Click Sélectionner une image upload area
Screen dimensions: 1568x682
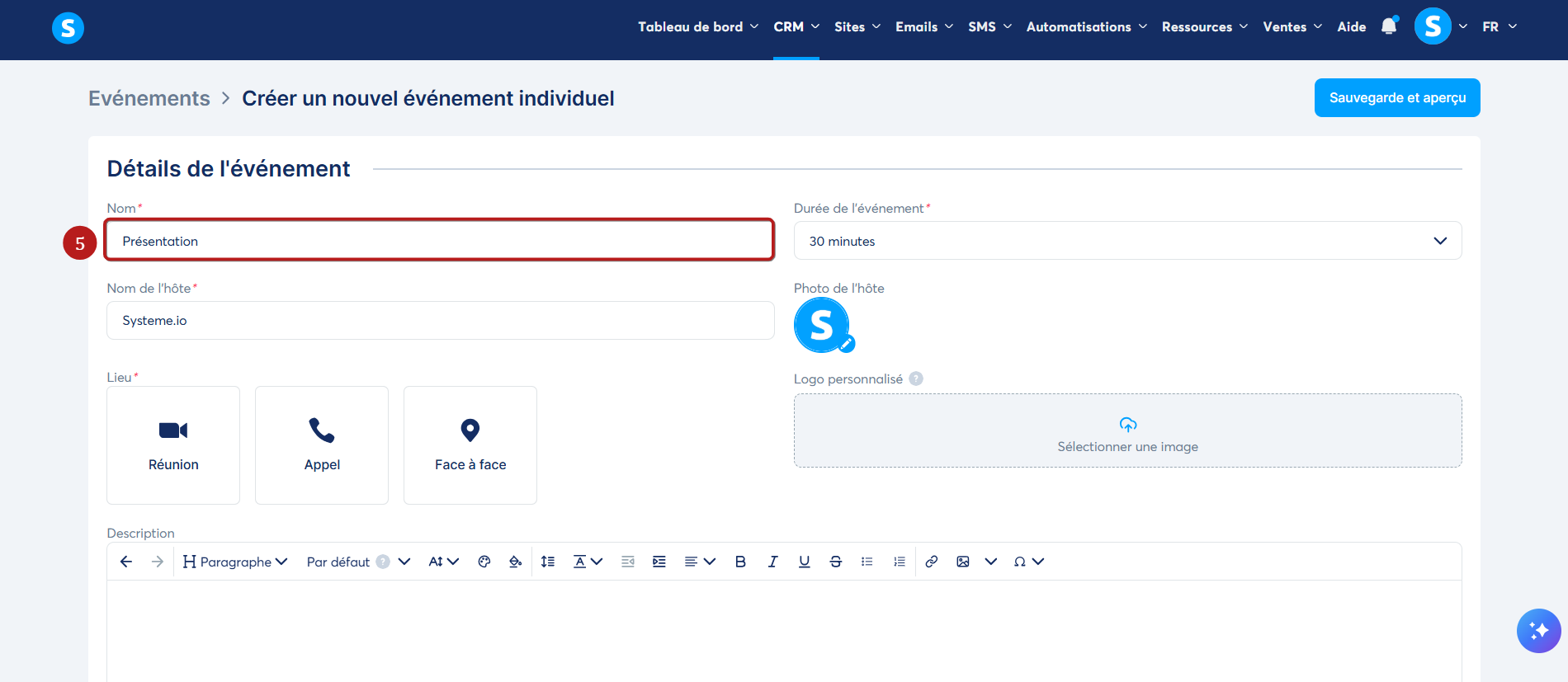pos(1127,430)
